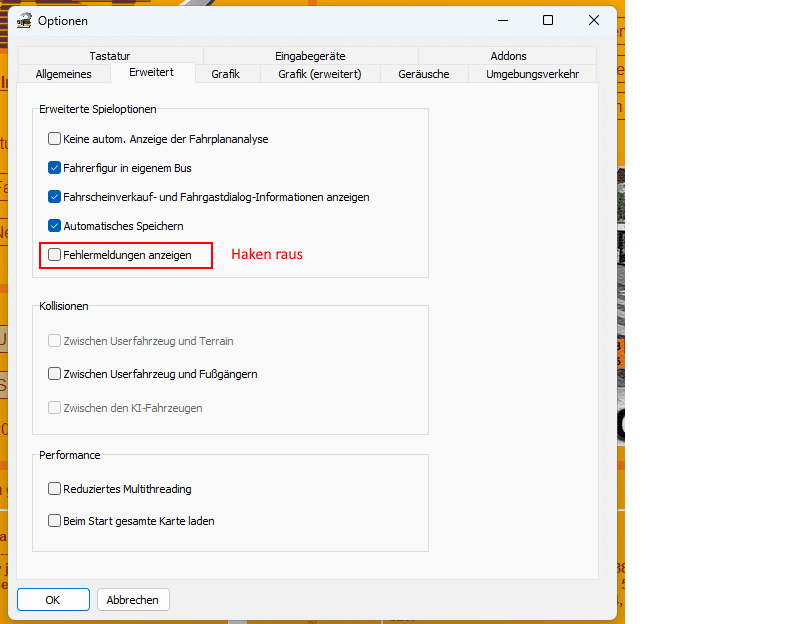Enable collision Zwischen Userfahrzeug und Fußgängern
The width and height of the screenshot is (800, 624).
coord(55,374)
